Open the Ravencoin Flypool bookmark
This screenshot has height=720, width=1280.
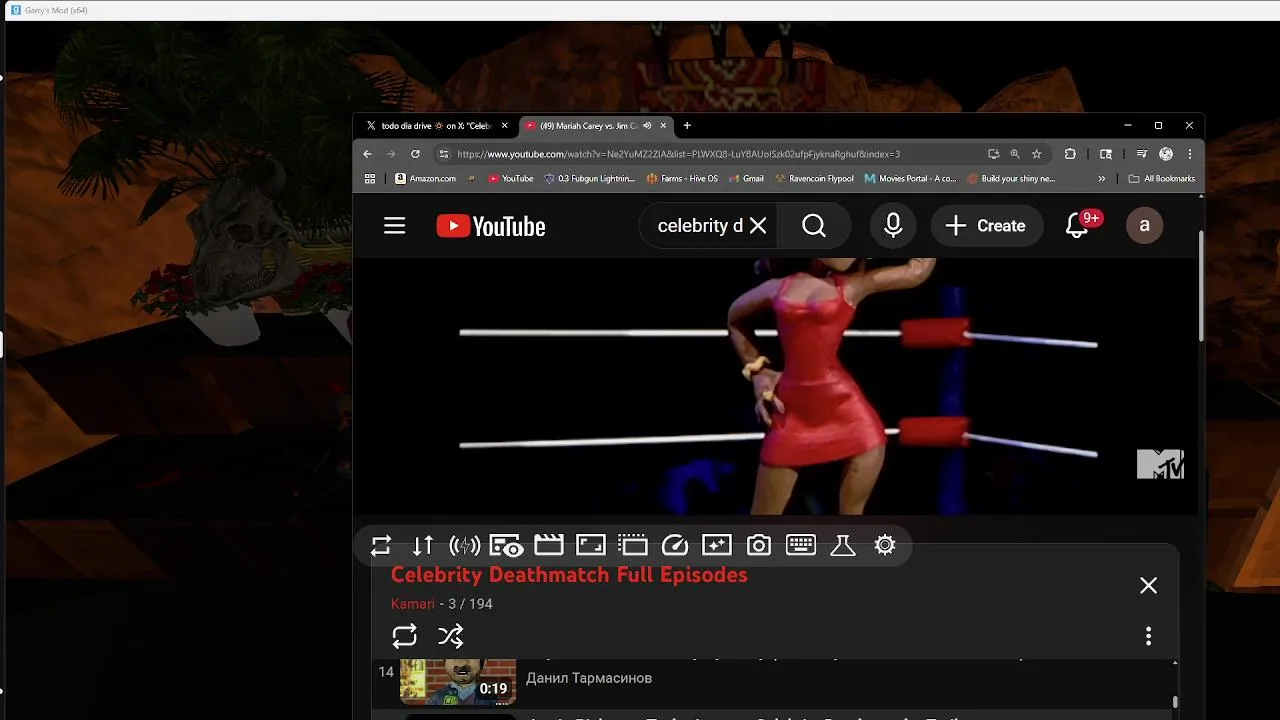[815, 179]
